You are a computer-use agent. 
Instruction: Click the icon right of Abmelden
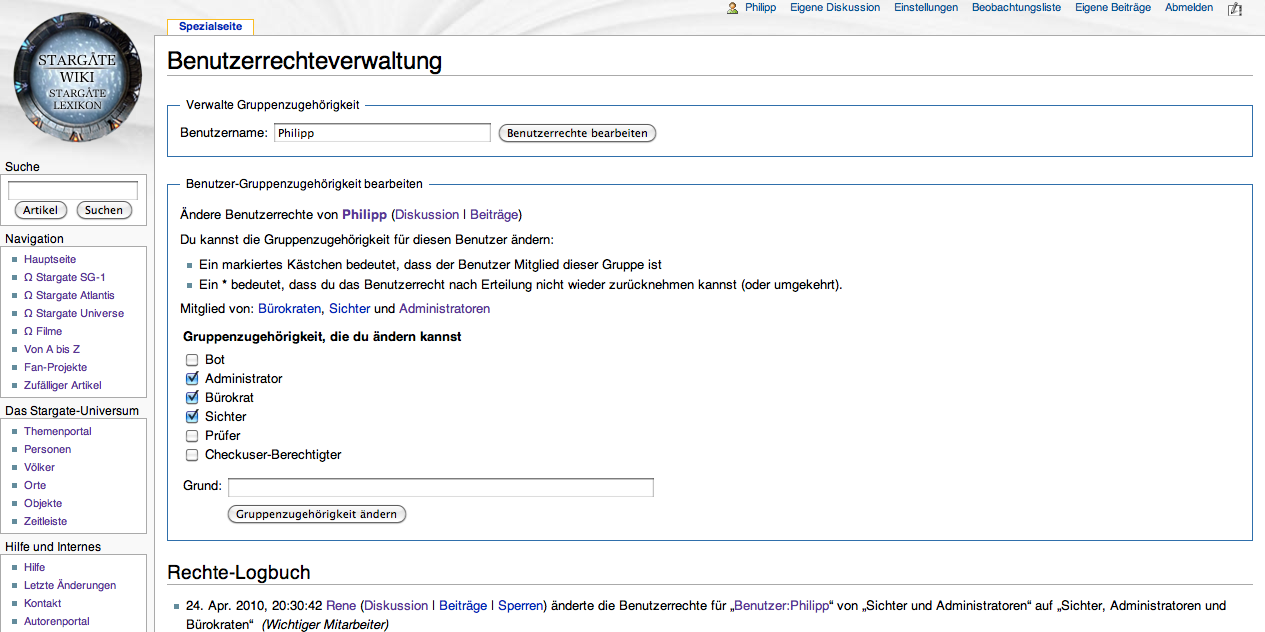click(x=1235, y=8)
